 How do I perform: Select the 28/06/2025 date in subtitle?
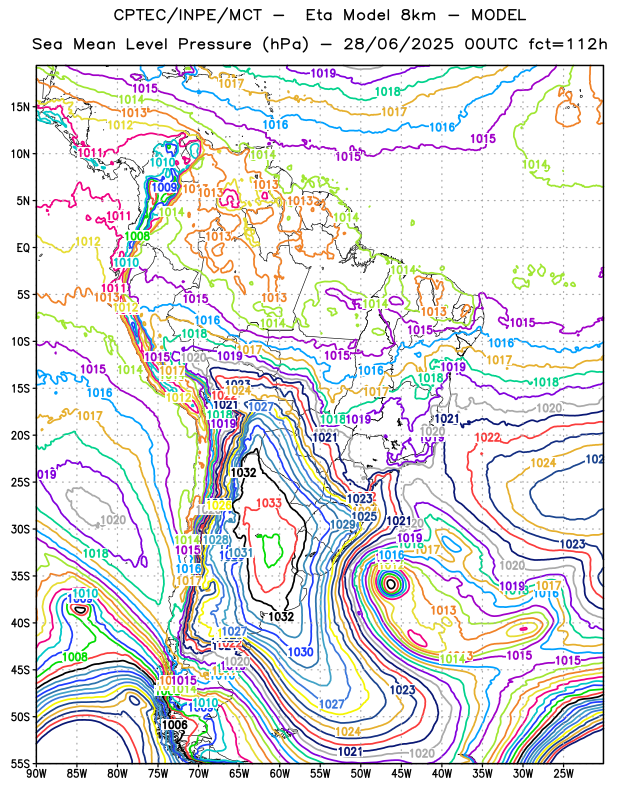pos(398,44)
